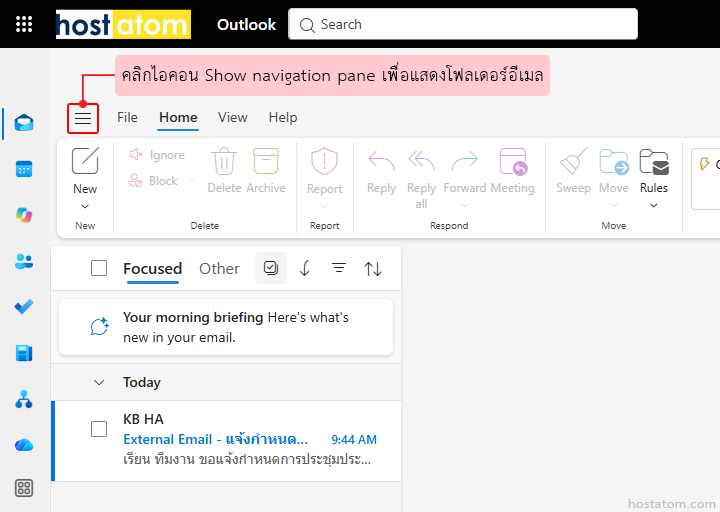The image size is (720, 512).
Task: Click the Ignore button
Action: pyautogui.click(x=157, y=155)
